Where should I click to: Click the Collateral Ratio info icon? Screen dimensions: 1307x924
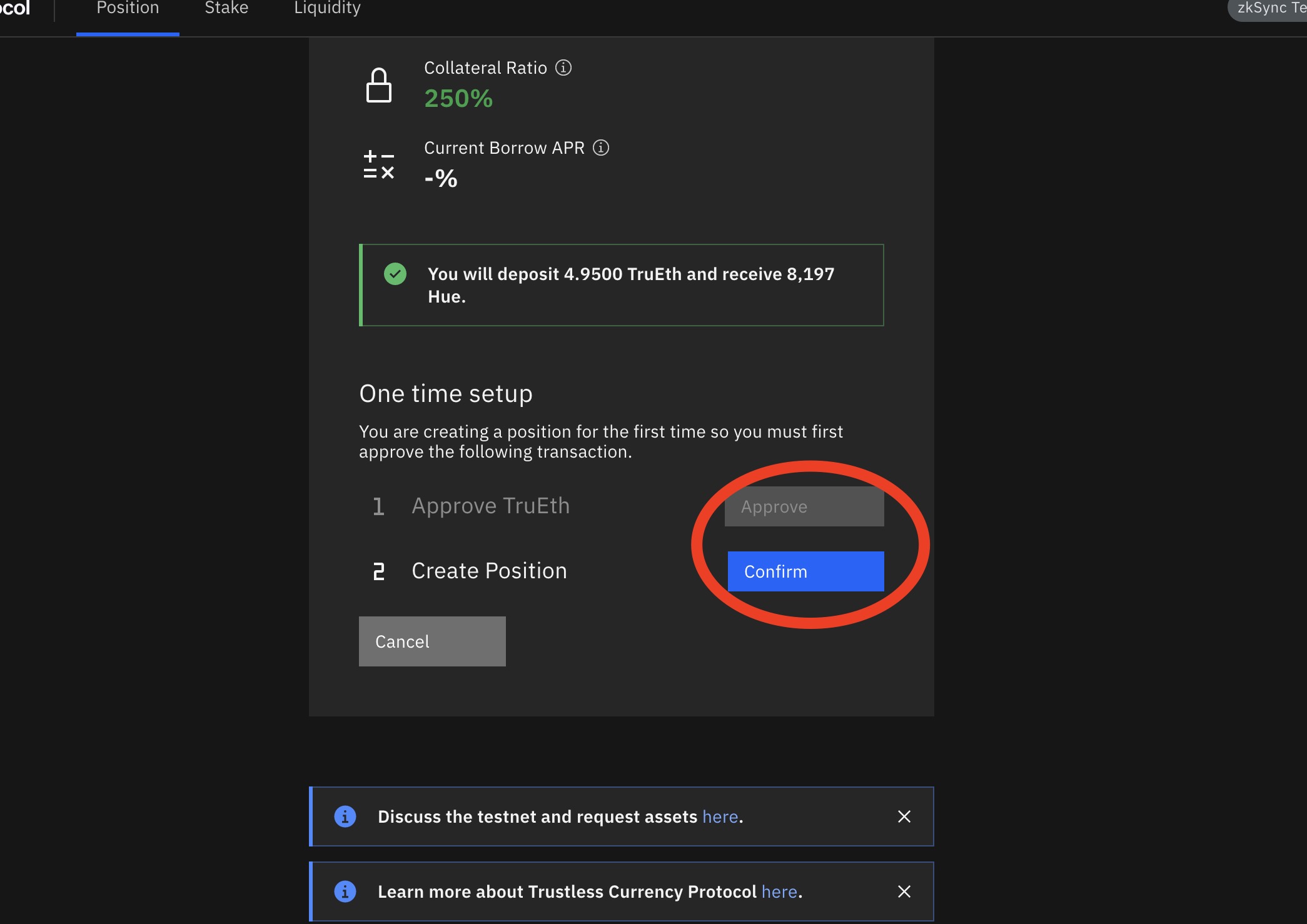click(563, 68)
